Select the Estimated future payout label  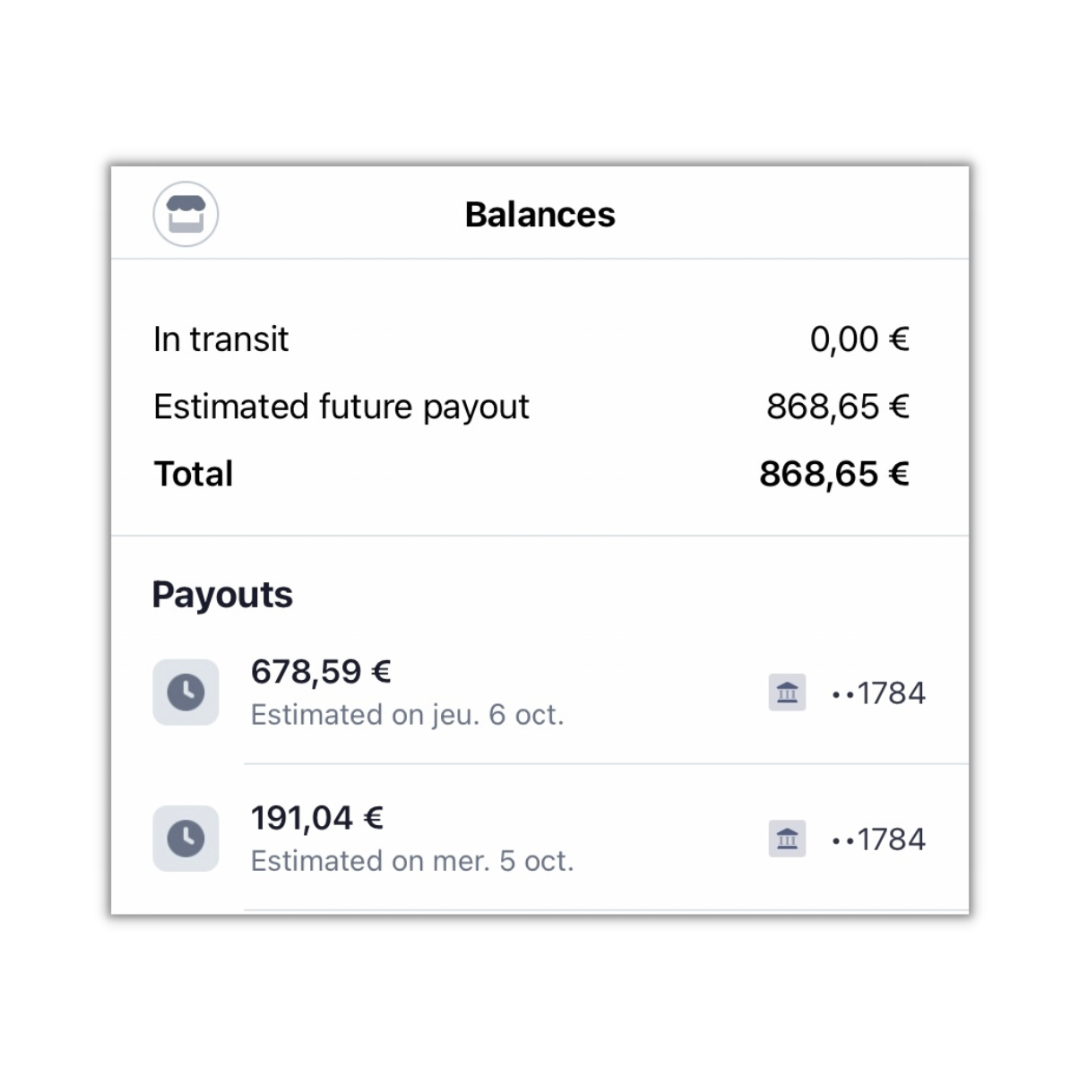click(342, 406)
